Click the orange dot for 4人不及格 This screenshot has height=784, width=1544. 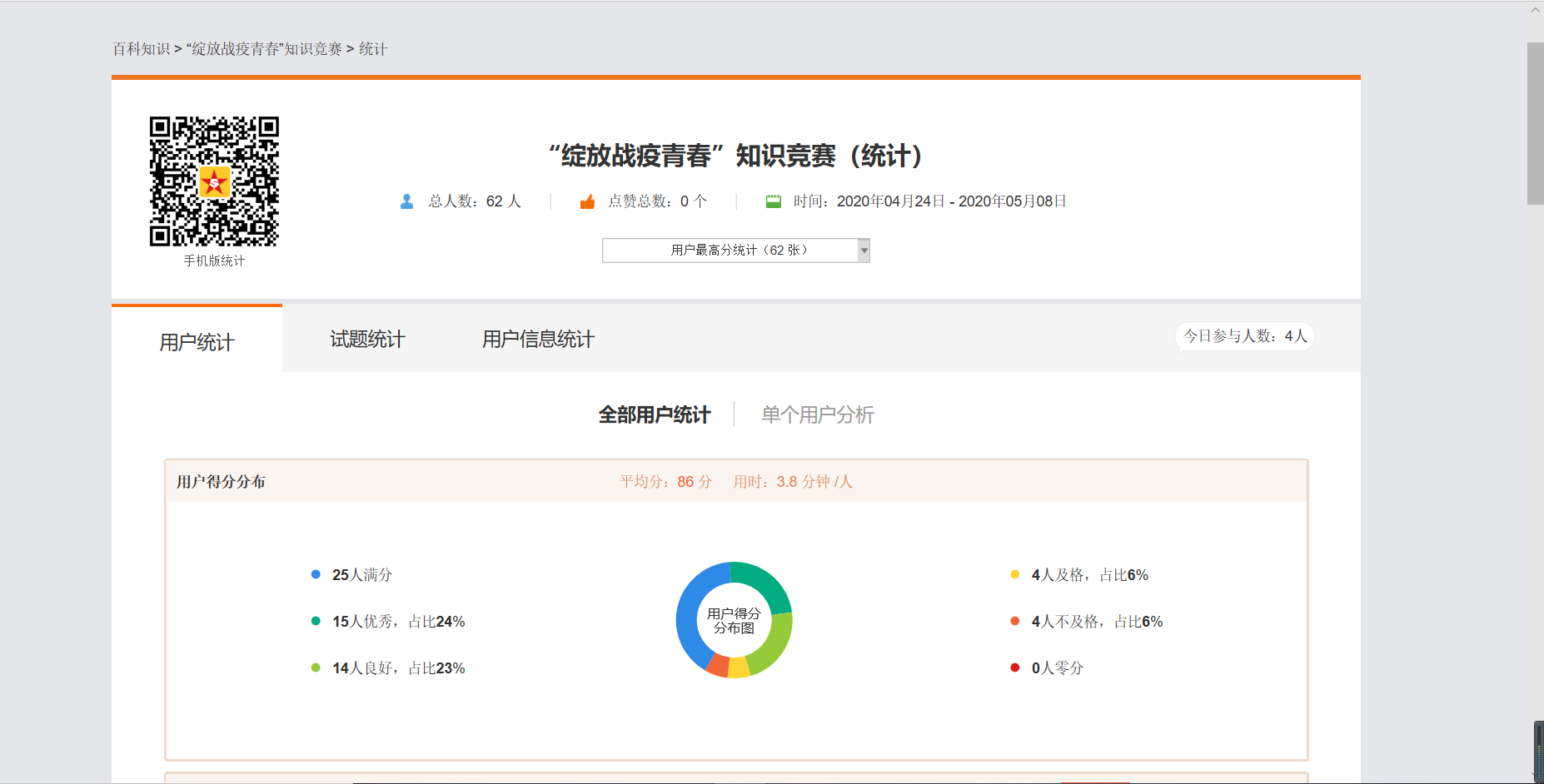[1014, 621]
